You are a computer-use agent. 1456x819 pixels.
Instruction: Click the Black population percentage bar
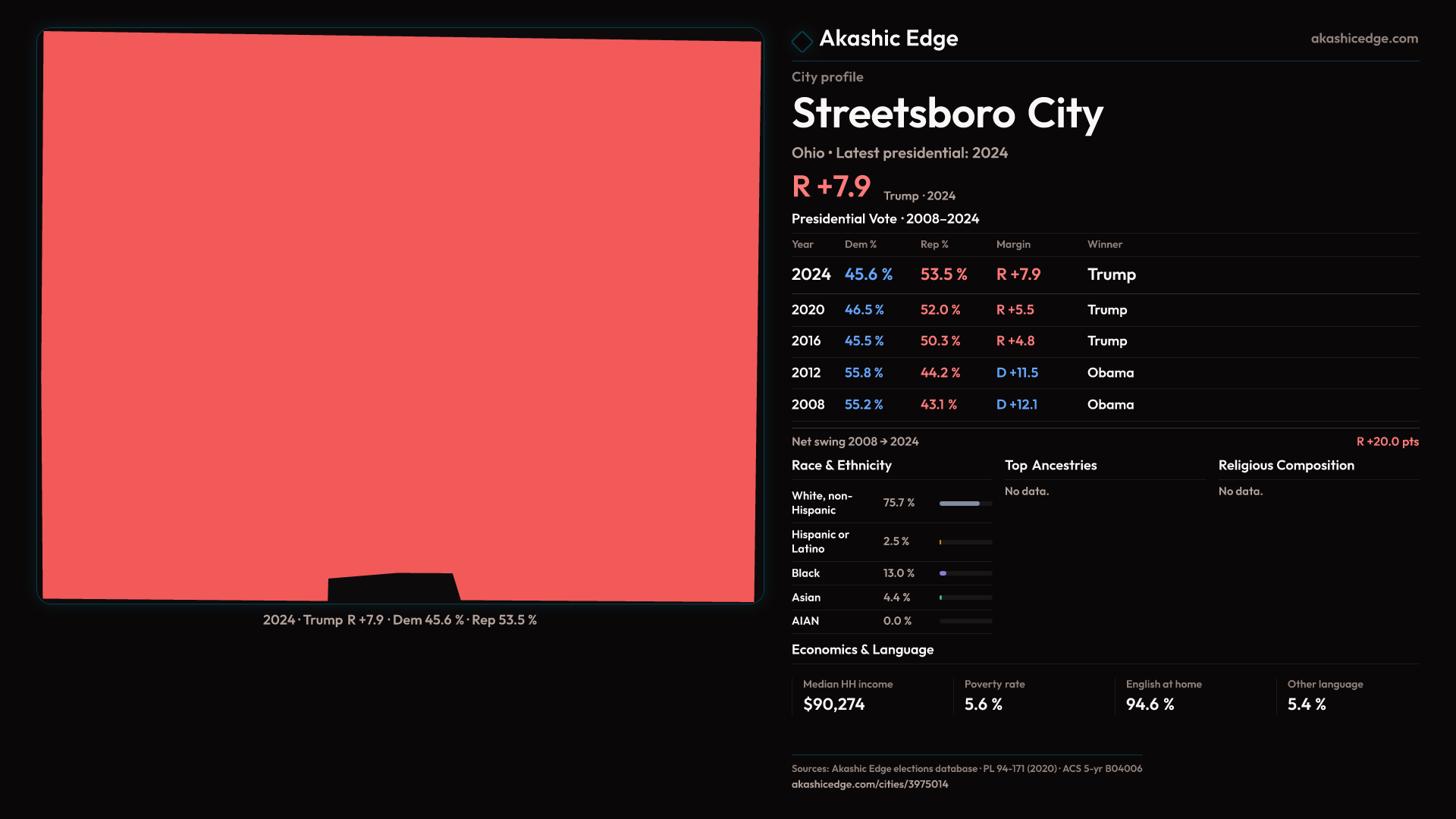click(965, 573)
